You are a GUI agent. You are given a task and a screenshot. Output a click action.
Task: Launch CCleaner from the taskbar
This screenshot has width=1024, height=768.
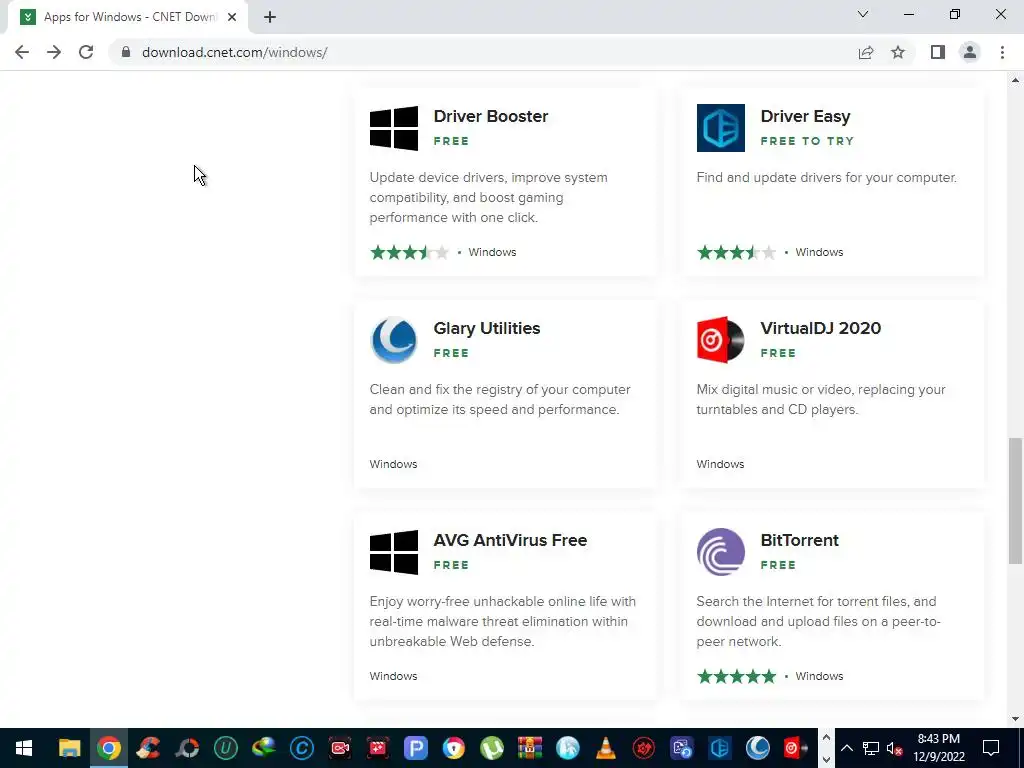(x=148, y=748)
